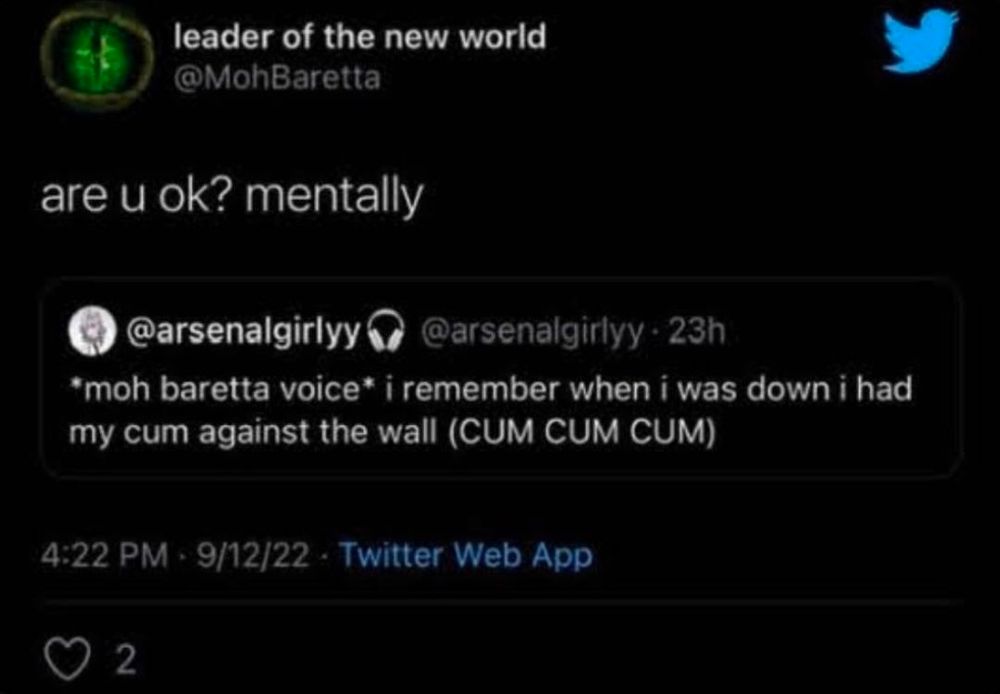Open the 'leader of the new world' profile name
This screenshot has width=1000, height=694.
(360, 37)
